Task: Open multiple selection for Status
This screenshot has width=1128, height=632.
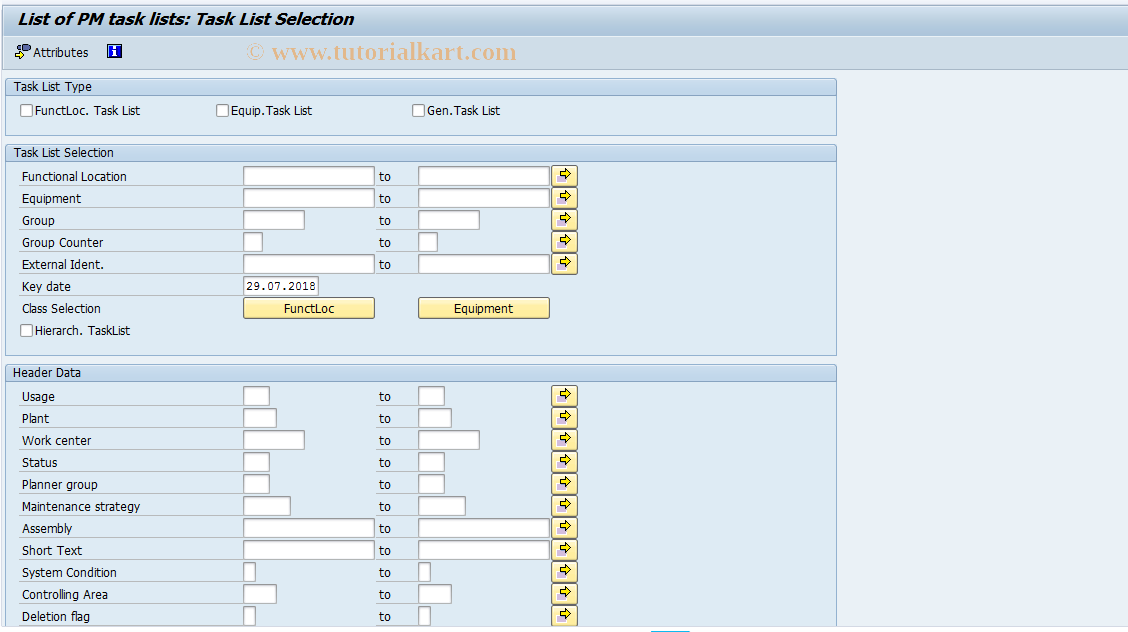Action: [x=565, y=462]
